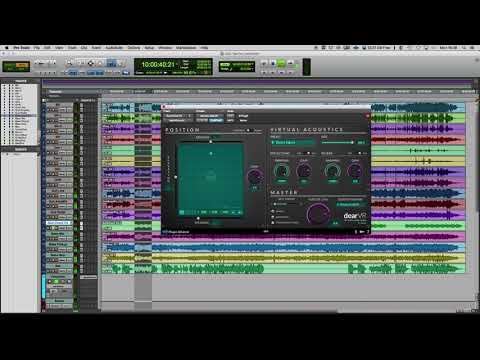This screenshot has width=480, height=360.
Task: Click the green Play transport button
Action: (281, 63)
